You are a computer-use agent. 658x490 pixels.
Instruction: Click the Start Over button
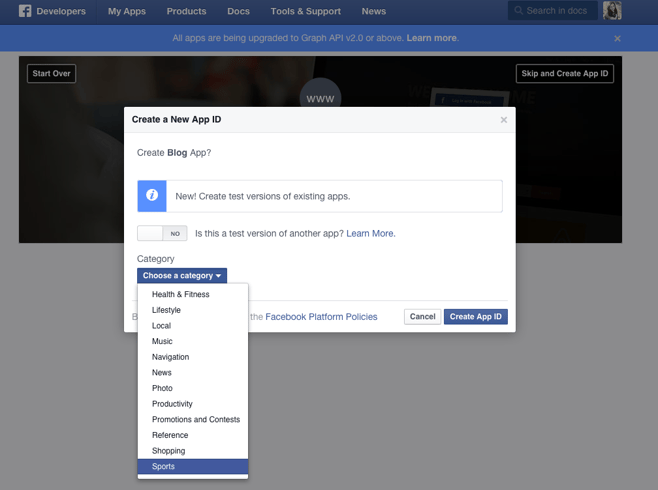(52, 73)
